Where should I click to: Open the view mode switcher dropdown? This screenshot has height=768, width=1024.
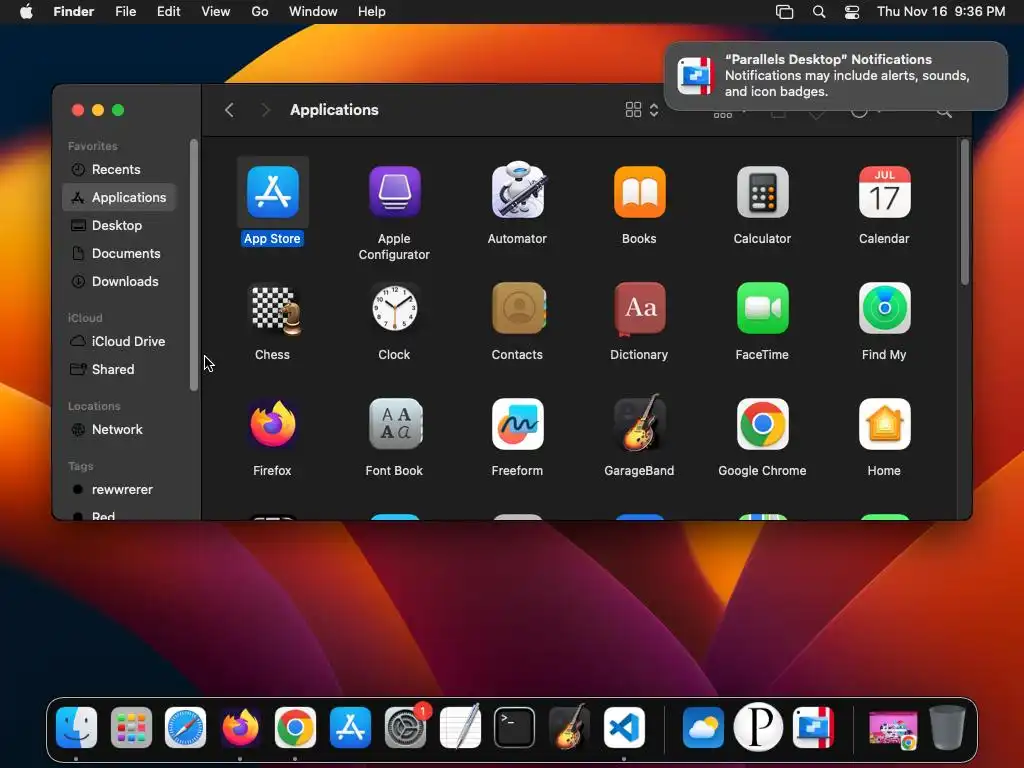(642, 110)
